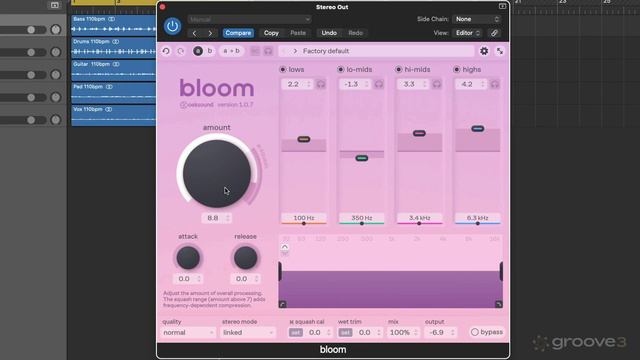
Task: Click the output -6.9 stepper arrows
Action: (x=452, y=333)
